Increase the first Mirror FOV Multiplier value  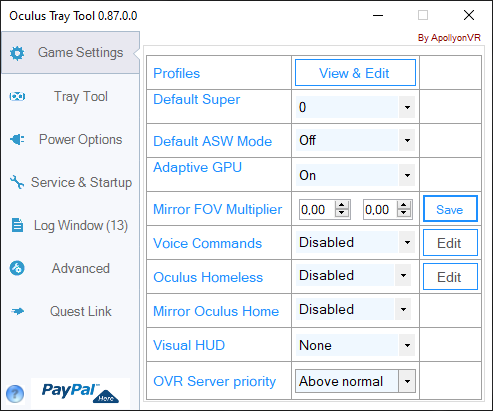coord(342,205)
